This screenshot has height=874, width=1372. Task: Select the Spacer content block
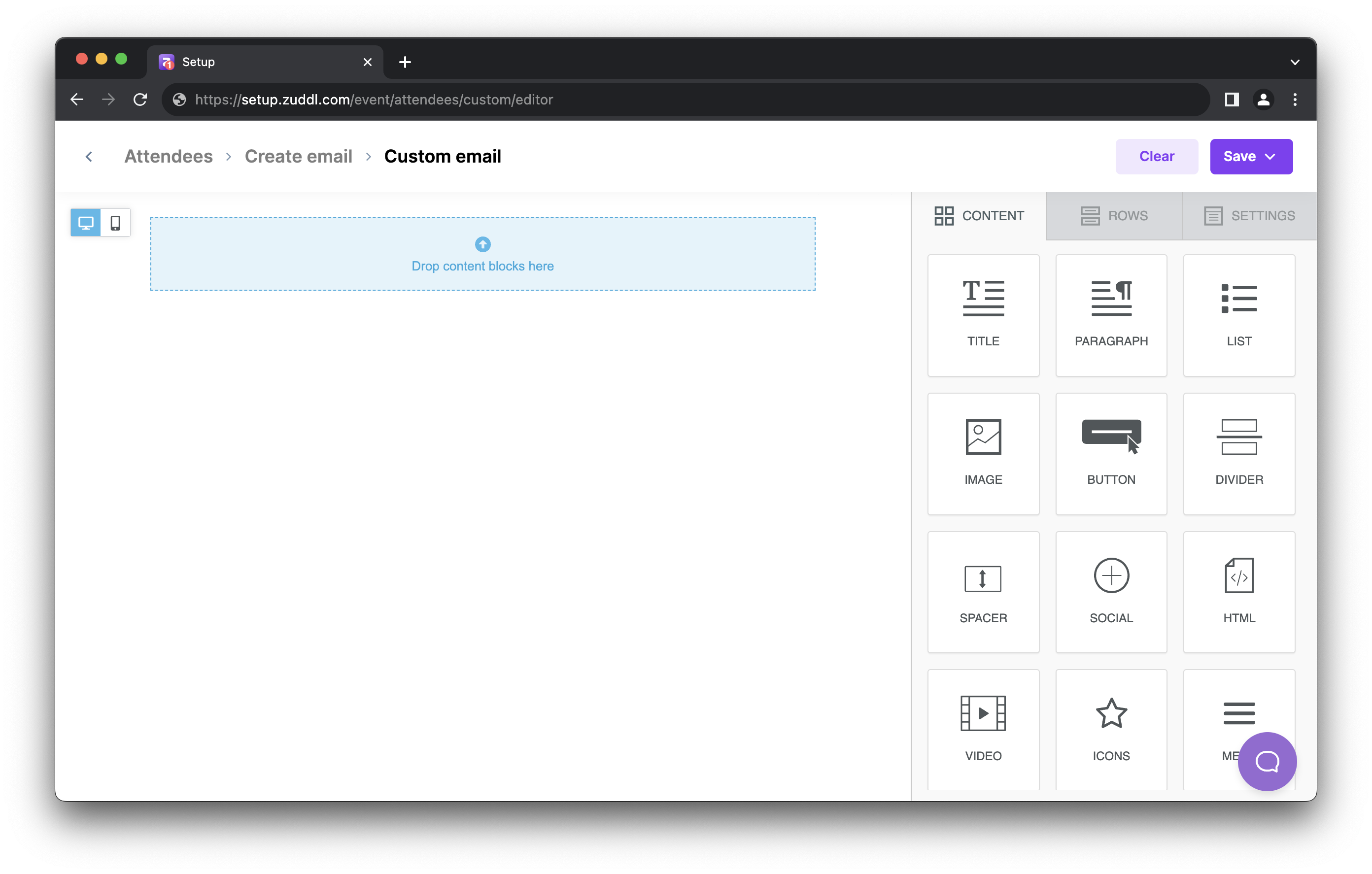983,591
